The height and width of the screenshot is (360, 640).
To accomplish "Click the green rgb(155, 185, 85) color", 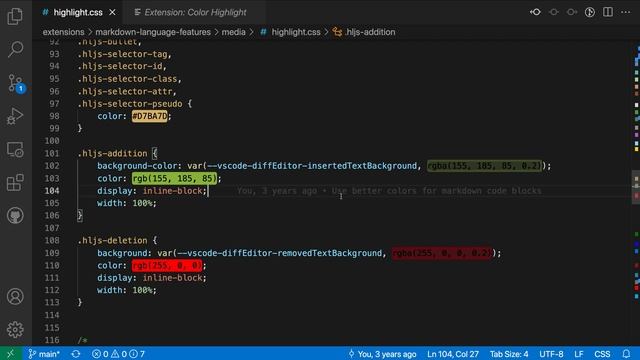I will (x=174, y=178).
